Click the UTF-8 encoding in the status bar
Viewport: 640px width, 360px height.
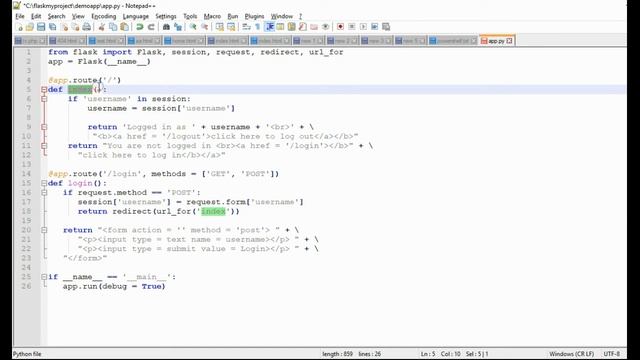point(612,354)
